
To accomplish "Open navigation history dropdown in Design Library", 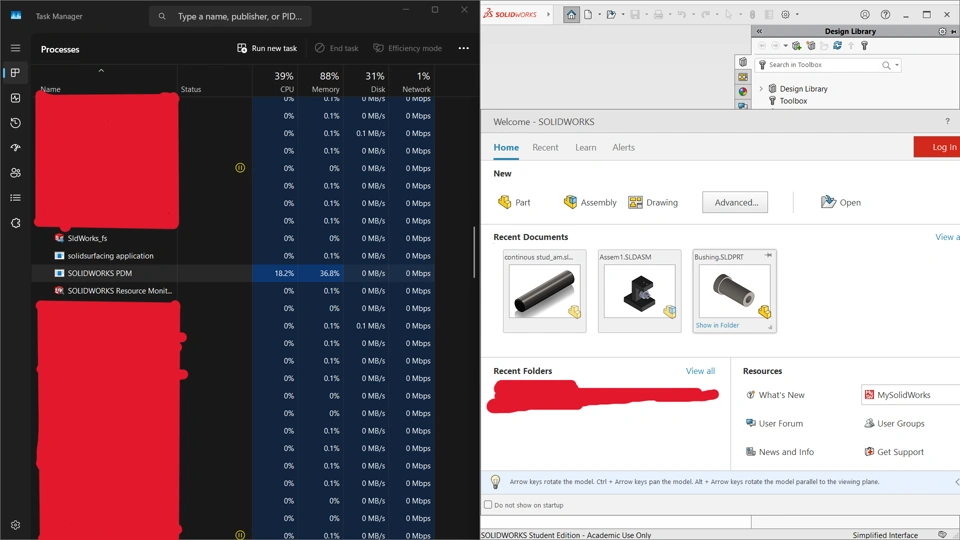I will click(x=786, y=46).
